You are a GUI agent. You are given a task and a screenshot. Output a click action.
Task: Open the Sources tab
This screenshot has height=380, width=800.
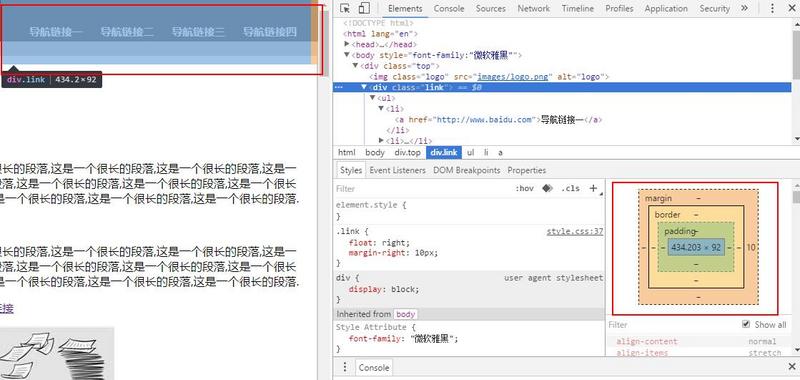click(491, 9)
